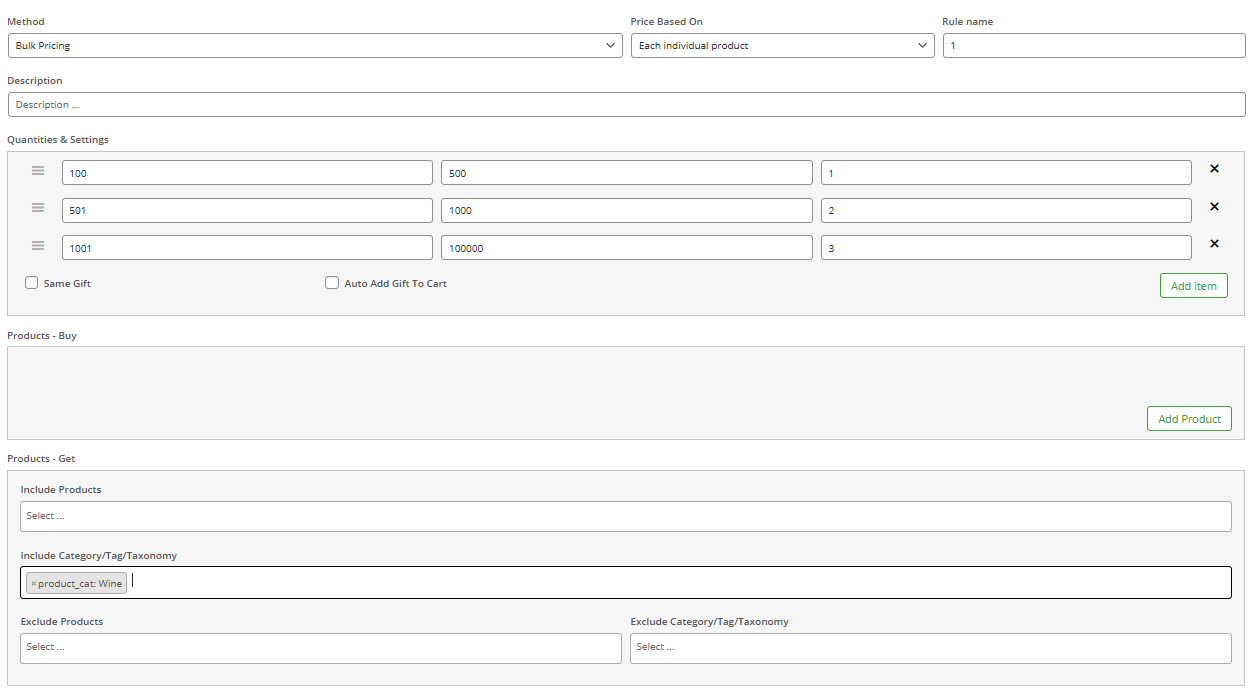The height and width of the screenshot is (698, 1253).
Task: Click the quantity field containing 100000
Action: [x=626, y=248]
